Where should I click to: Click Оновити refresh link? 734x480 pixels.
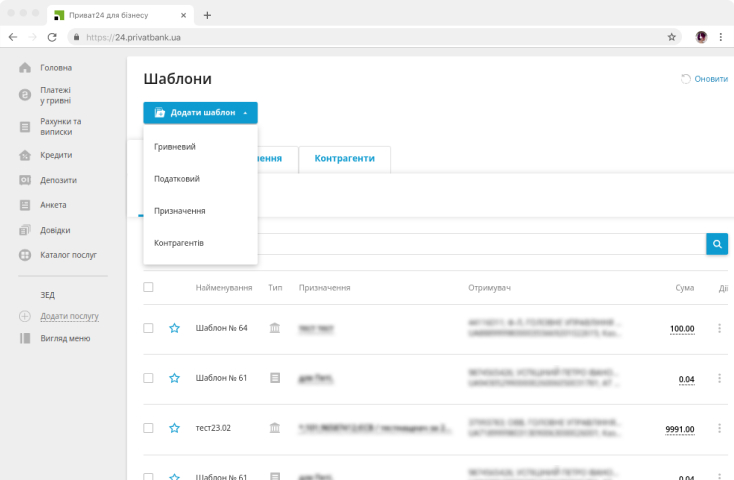click(704, 79)
